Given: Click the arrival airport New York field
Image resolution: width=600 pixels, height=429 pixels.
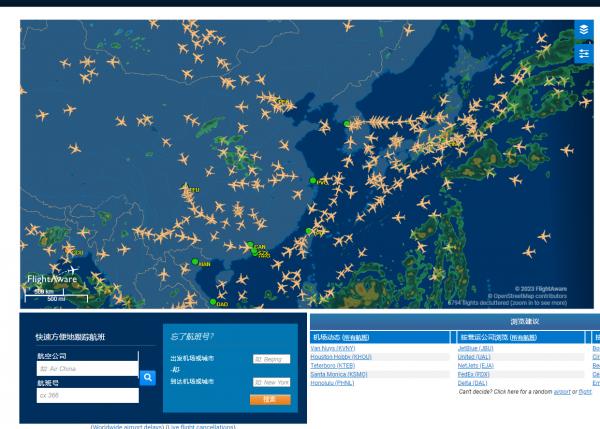Looking at the screenshot, I should pyautogui.click(x=270, y=381).
